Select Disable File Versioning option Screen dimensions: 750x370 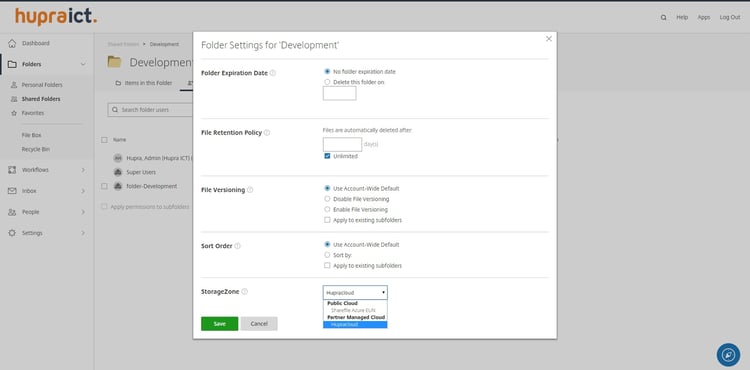(327, 199)
